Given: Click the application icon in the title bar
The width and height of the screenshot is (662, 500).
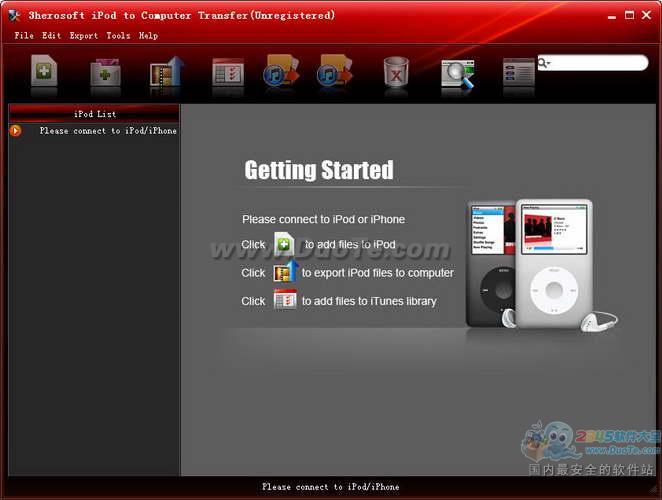Looking at the screenshot, I should [14, 16].
